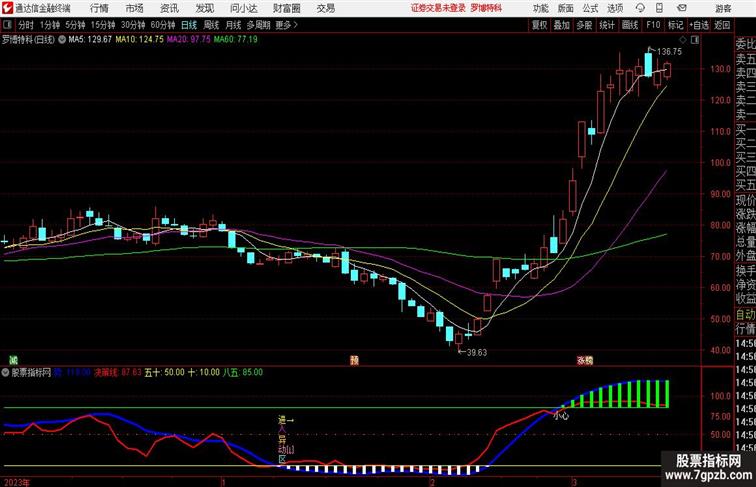Expand the 股票指标网 sub-indicator dropdown circle
Screen dimensions: 756x487
point(5,372)
